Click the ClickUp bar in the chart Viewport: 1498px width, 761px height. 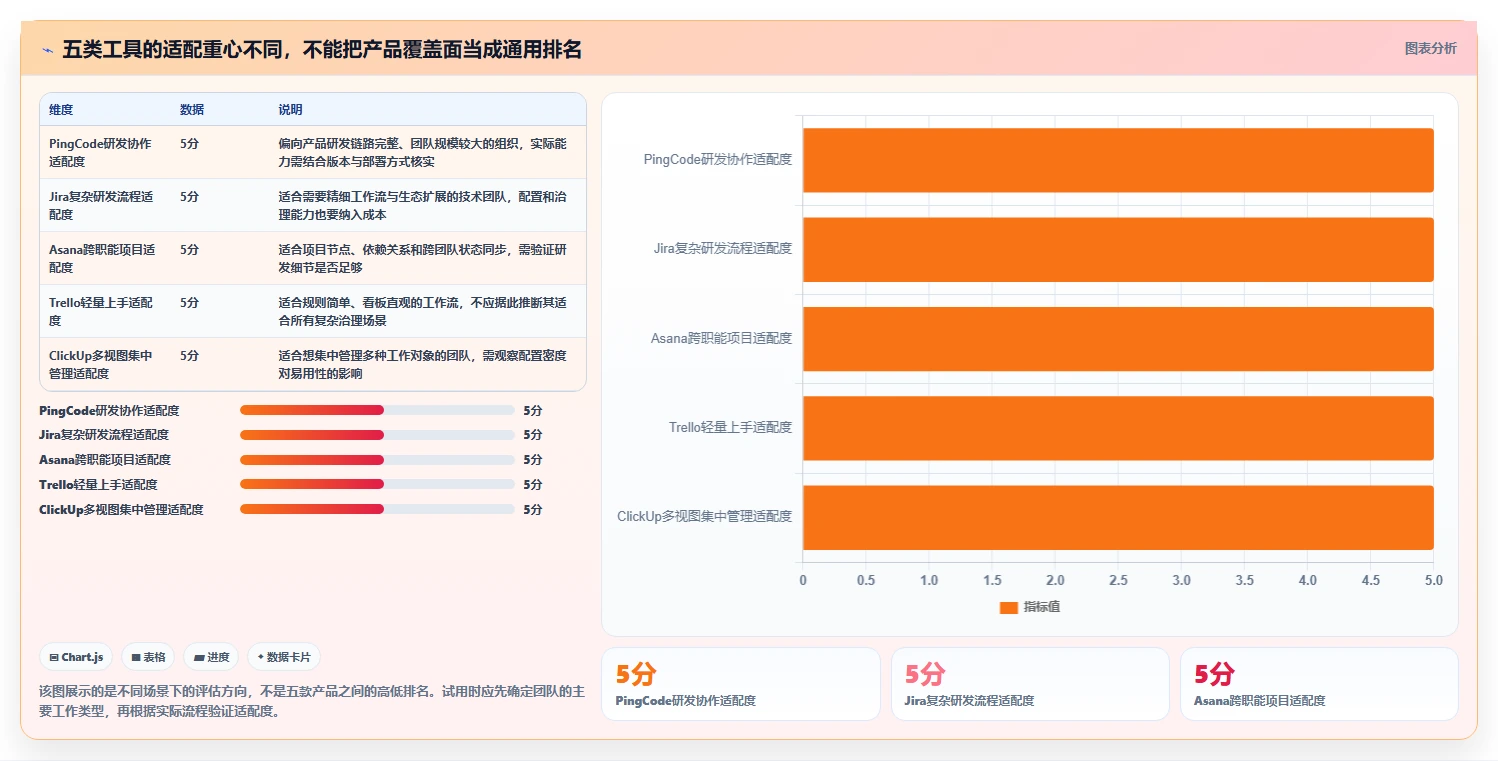pyautogui.click(x=1118, y=517)
